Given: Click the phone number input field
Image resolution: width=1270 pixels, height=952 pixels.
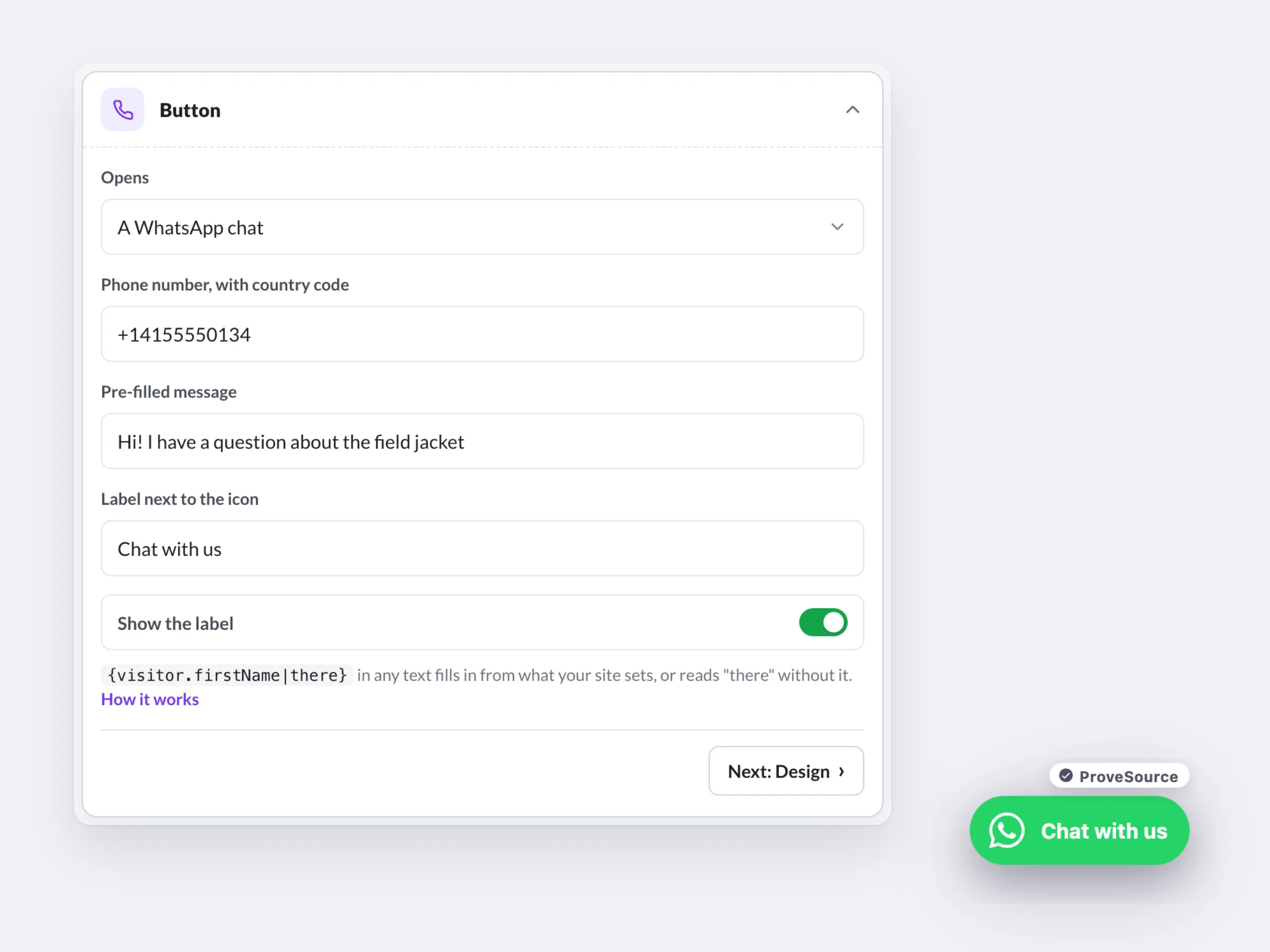Looking at the screenshot, I should point(482,334).
